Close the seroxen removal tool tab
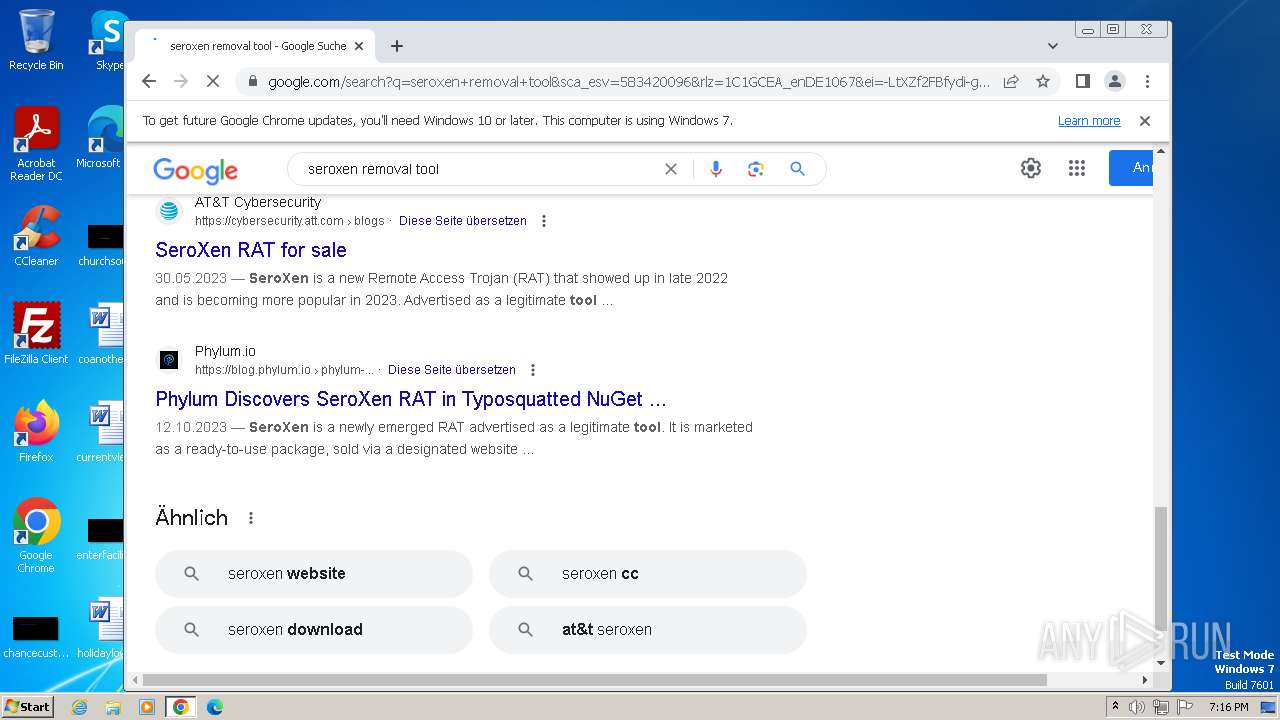This screenshot has width=1280, height=720. click(x=359, y=46)
